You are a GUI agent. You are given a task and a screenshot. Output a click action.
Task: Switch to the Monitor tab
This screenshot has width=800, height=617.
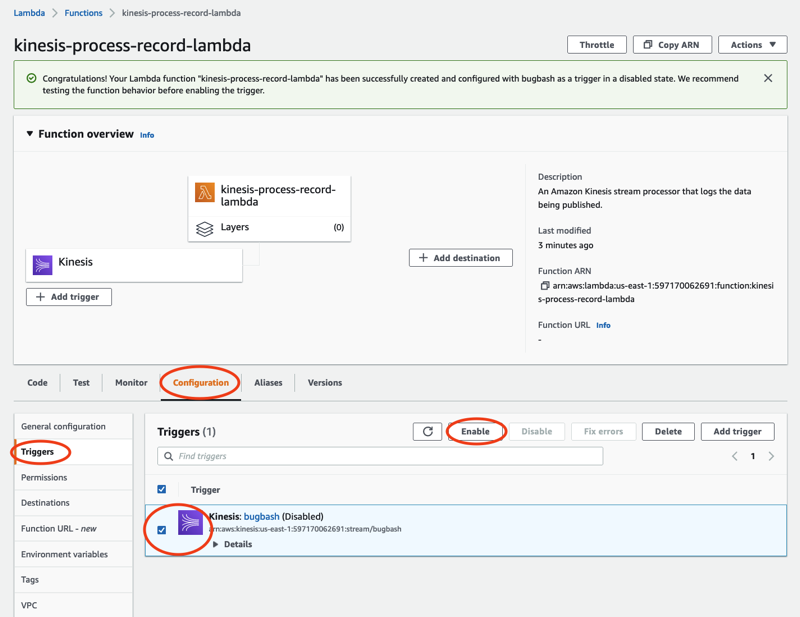coord(130,383)
